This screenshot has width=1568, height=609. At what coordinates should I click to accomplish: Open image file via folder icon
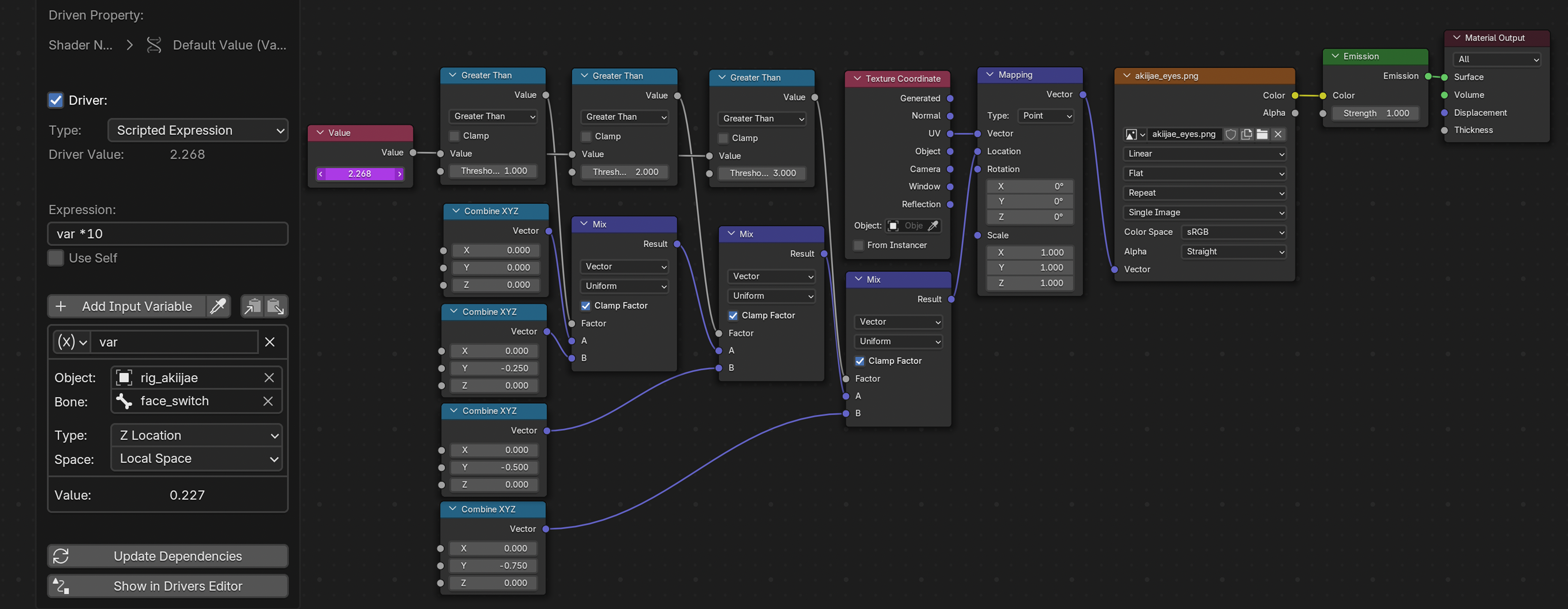point(1262,134)
